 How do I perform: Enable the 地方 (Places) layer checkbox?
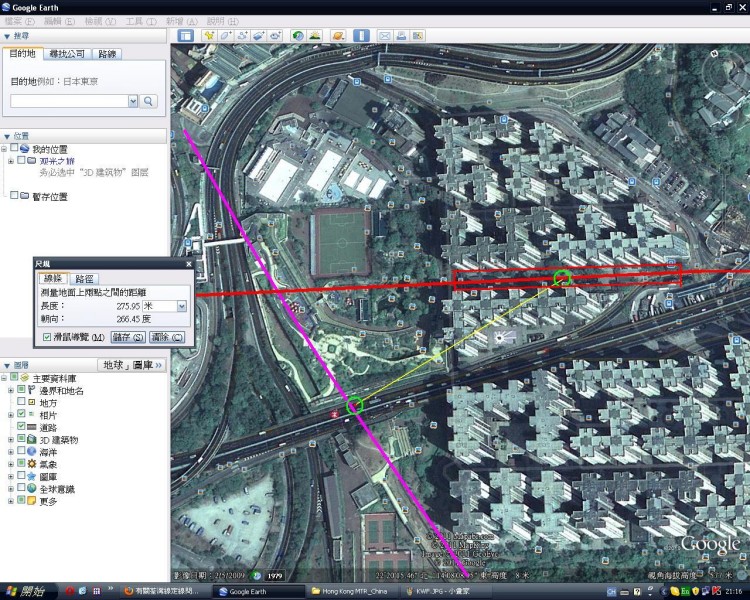(x=22, y=402)
